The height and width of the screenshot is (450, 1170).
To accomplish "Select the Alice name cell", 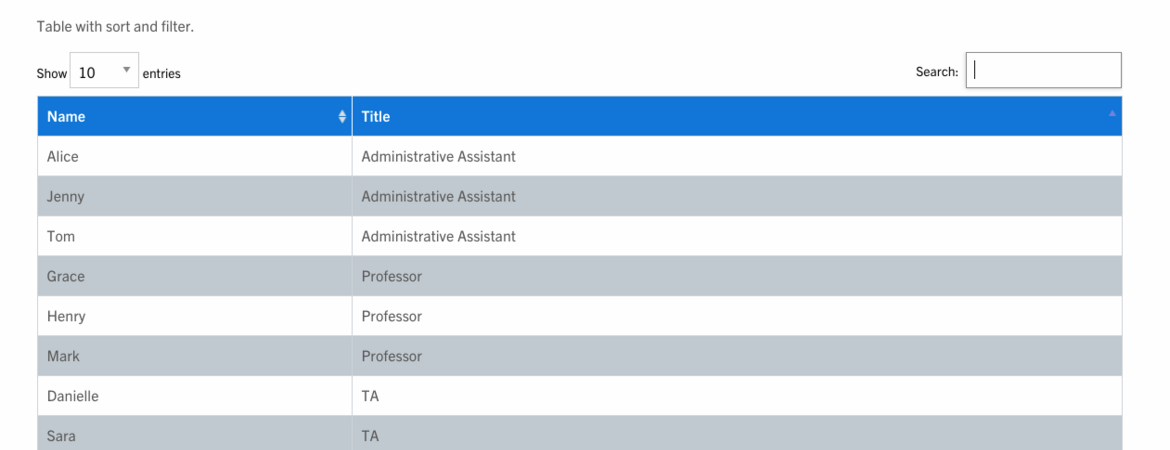I will coord(63,157).
